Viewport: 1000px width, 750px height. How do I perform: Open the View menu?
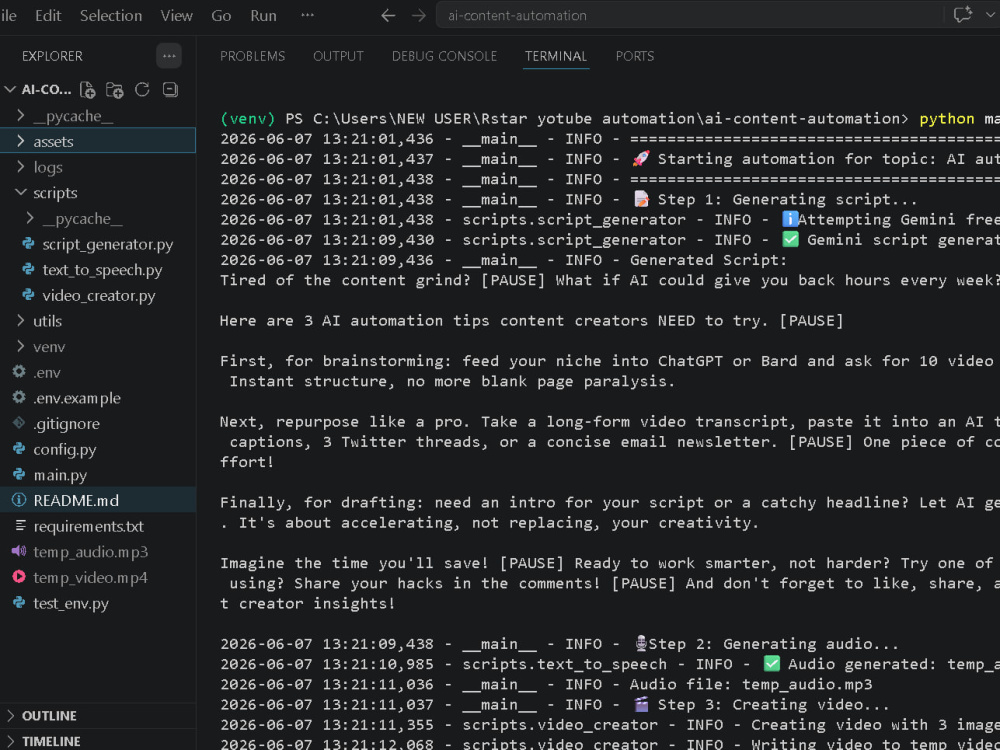(177, 16)
